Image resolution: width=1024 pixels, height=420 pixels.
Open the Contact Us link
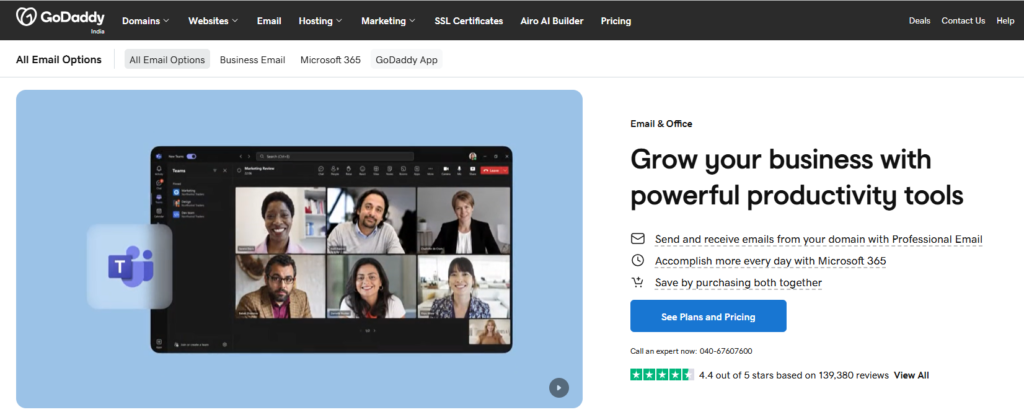point(963,21)
